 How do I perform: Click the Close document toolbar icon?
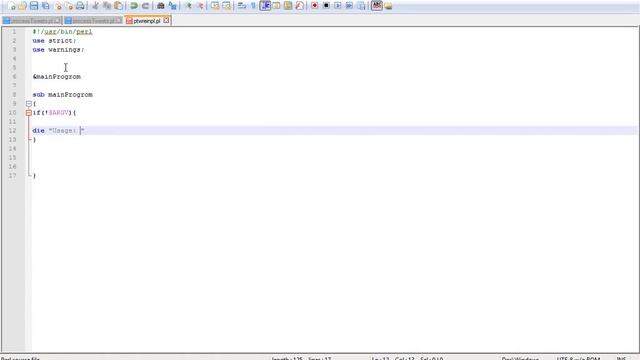click(58, 6)
